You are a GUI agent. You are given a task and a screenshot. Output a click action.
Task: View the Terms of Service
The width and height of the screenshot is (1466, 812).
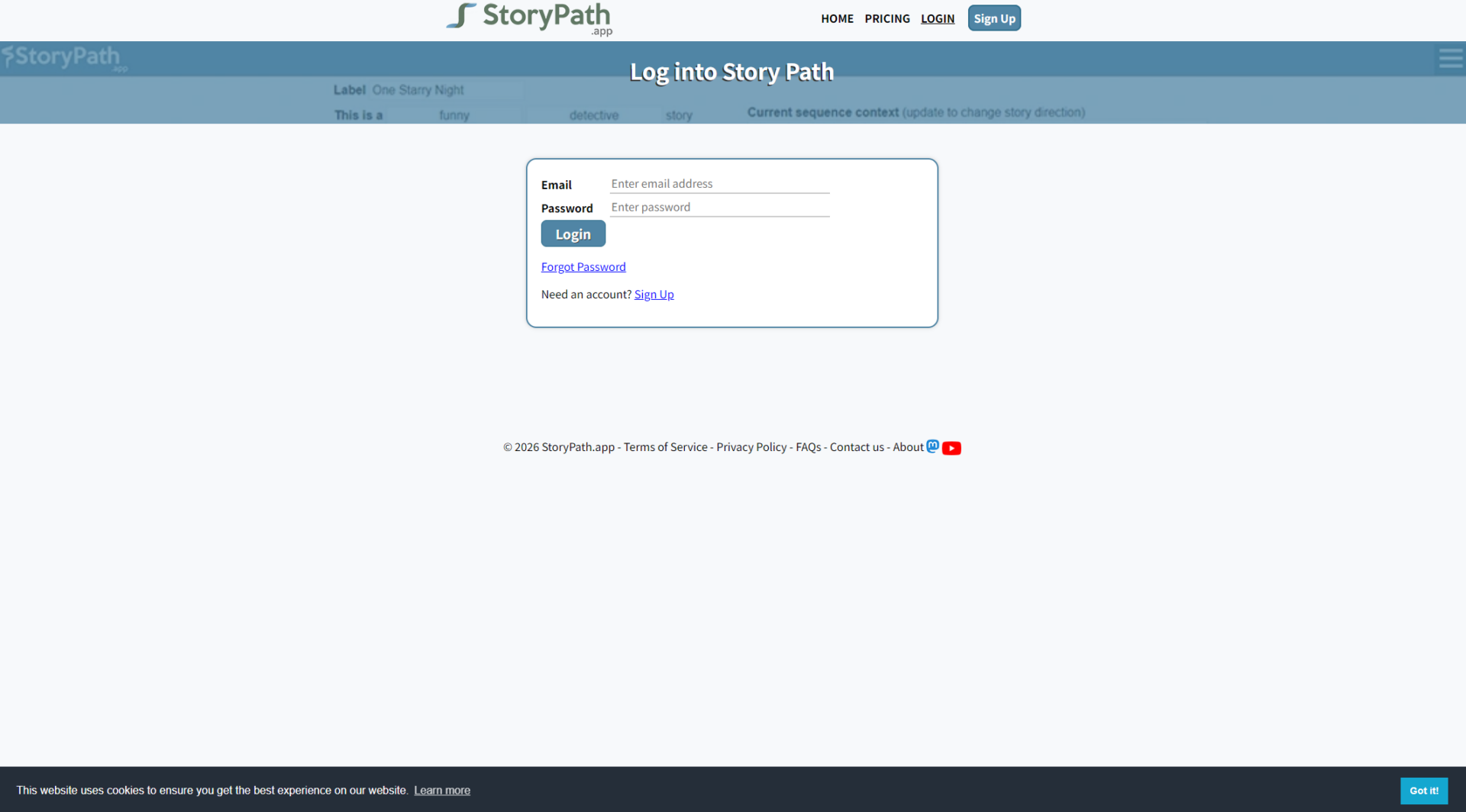click(664, 446)
